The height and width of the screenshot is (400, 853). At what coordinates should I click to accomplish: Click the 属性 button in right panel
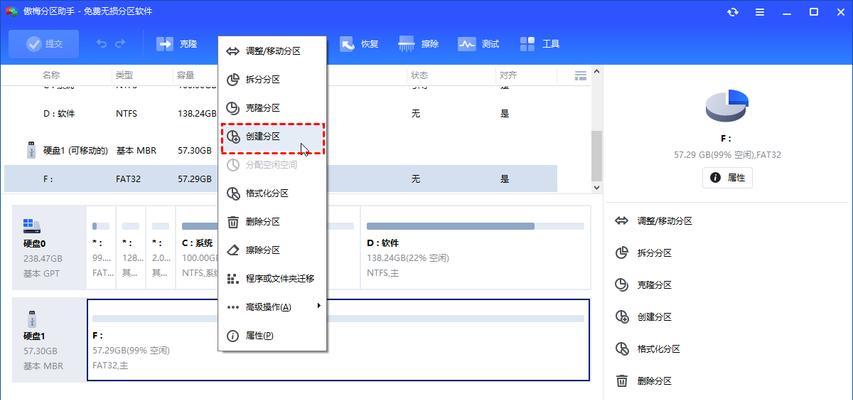[x=727, y=177]
